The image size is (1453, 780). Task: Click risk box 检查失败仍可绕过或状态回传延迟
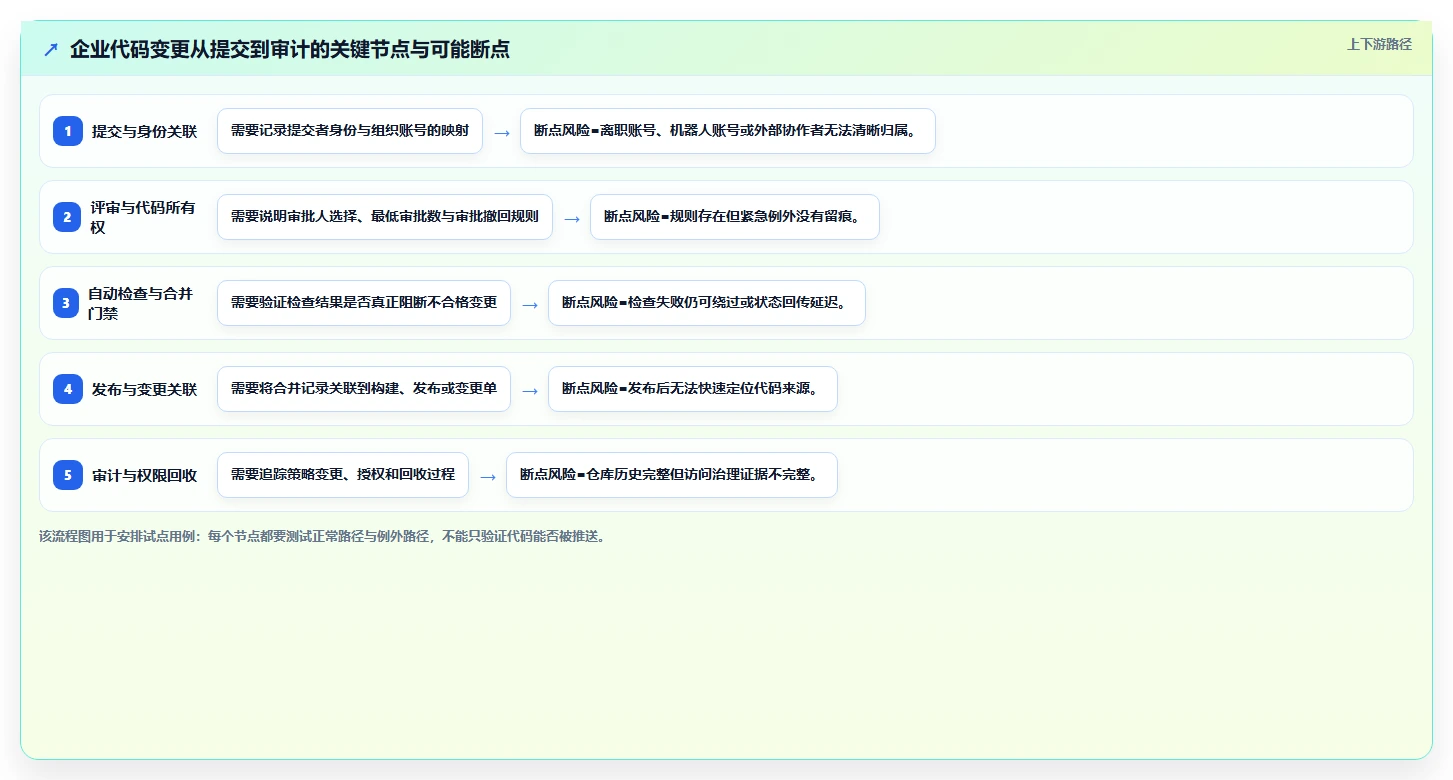point(707,303)
